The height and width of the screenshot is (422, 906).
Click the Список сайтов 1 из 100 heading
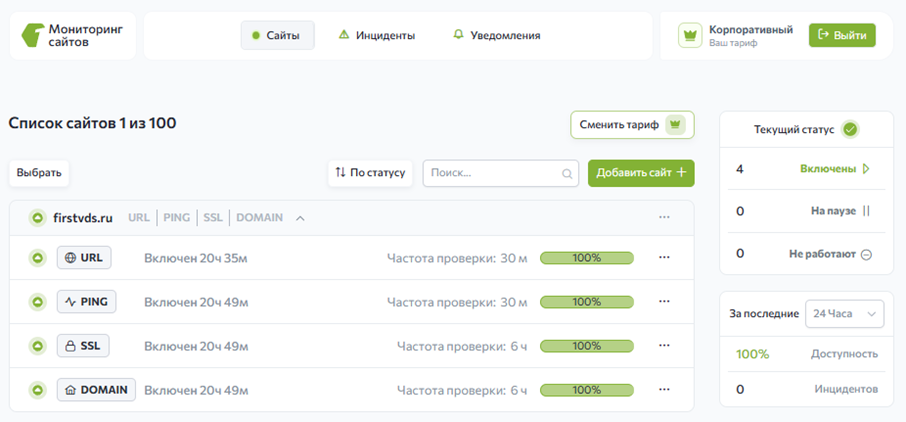tap(92, 123)
